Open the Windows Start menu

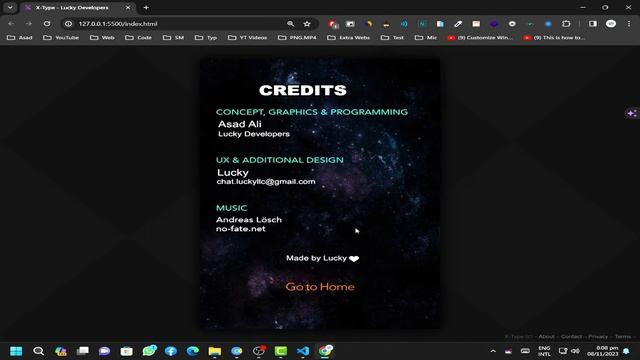(16, 351)
